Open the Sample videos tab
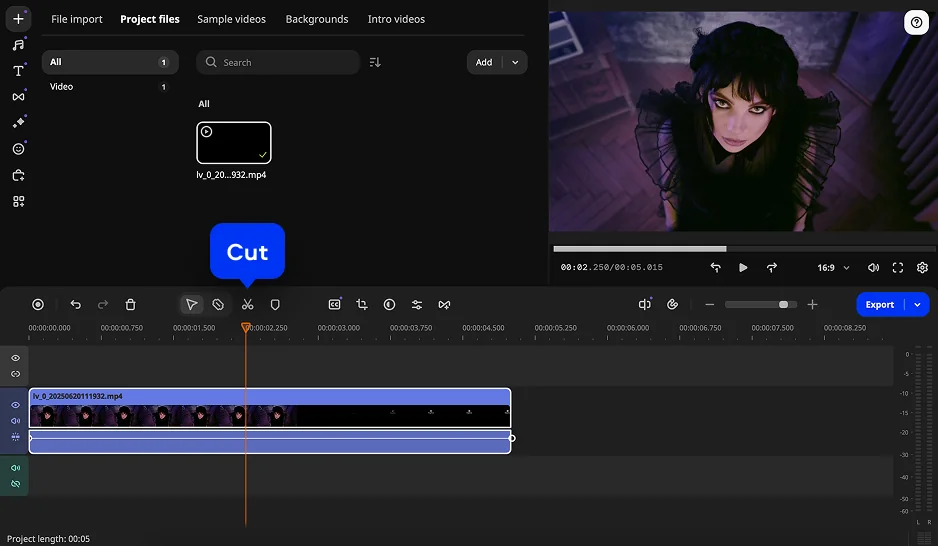Image resolution: width=938 pixels, height=546 pixels. [x=232, y=19]
